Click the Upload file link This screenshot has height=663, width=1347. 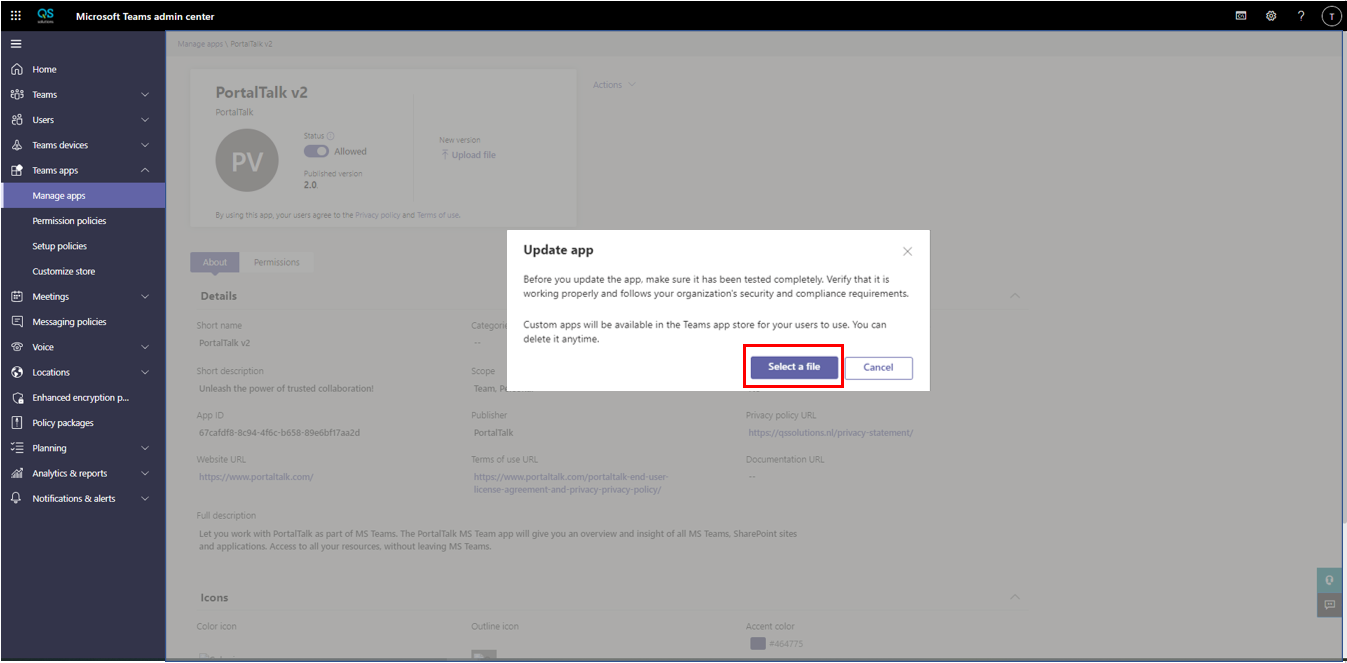click(468, 155)
